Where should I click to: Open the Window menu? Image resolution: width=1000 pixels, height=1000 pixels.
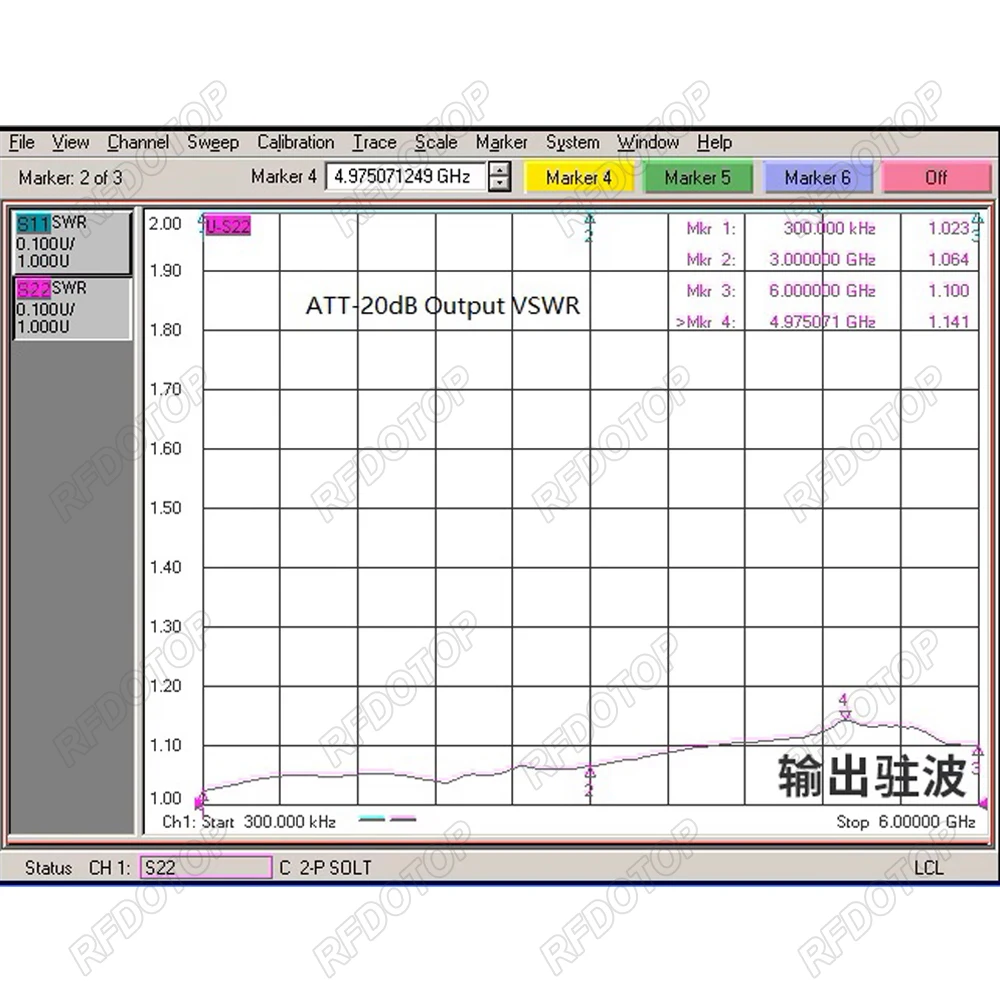[x=648, y=142]
